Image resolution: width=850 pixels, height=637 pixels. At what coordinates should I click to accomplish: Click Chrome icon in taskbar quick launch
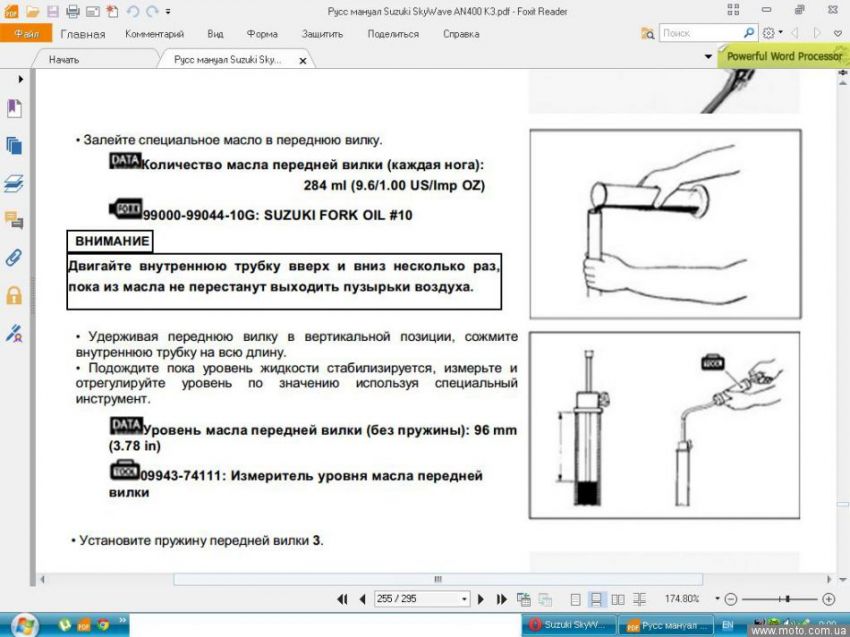[103, 625]
